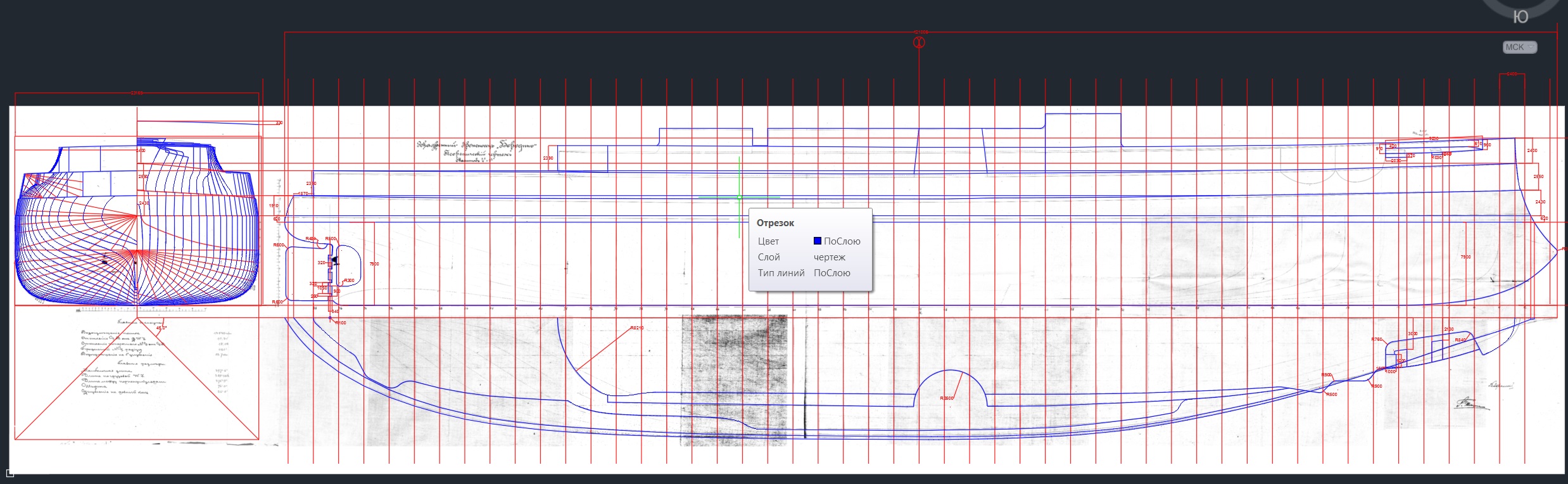This screenshot has height=484, width=1568.
Task: Click the blue color swatch beside ПоСлою
Action: [x=818, y=241]
